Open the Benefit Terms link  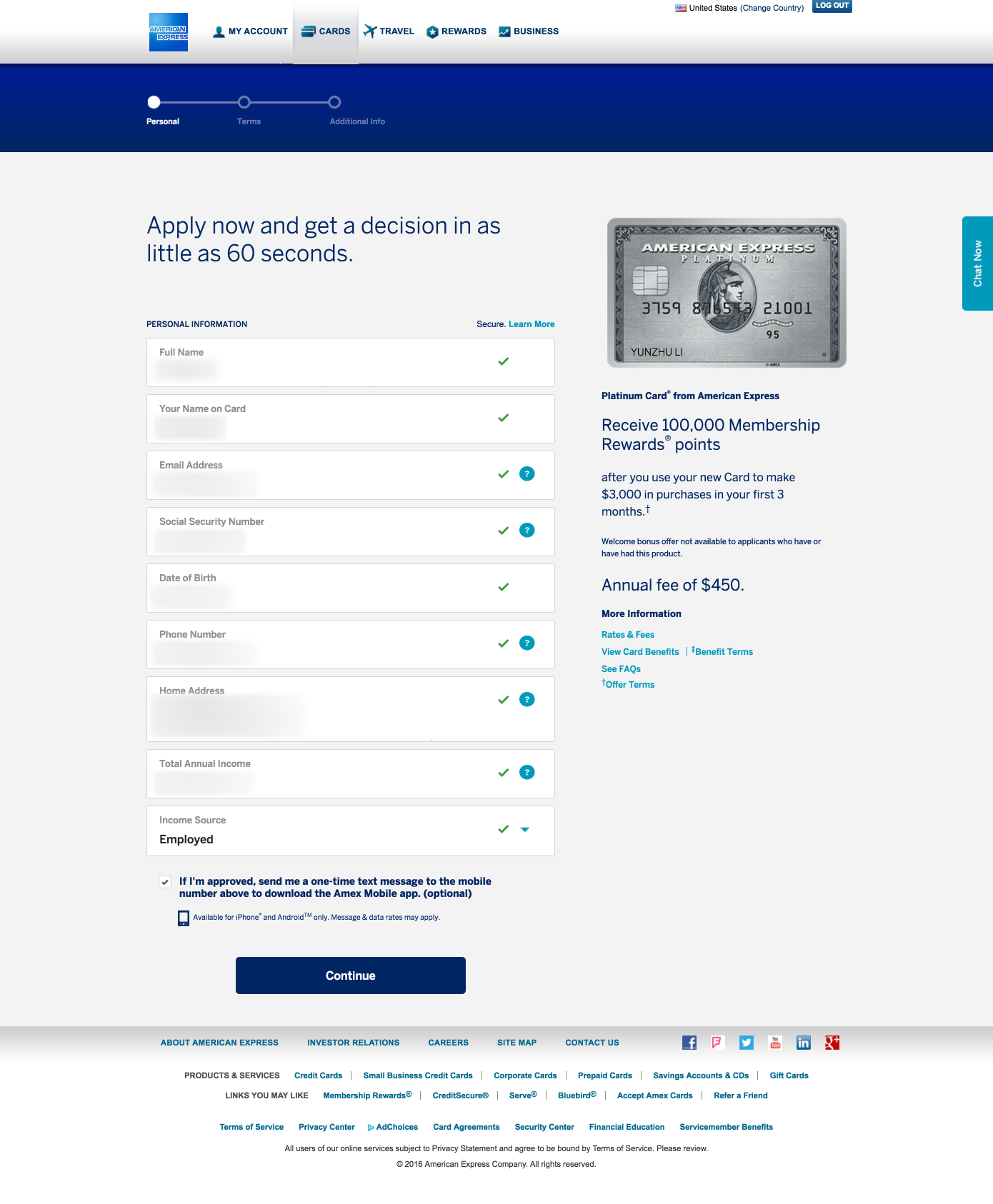[722, 651]
